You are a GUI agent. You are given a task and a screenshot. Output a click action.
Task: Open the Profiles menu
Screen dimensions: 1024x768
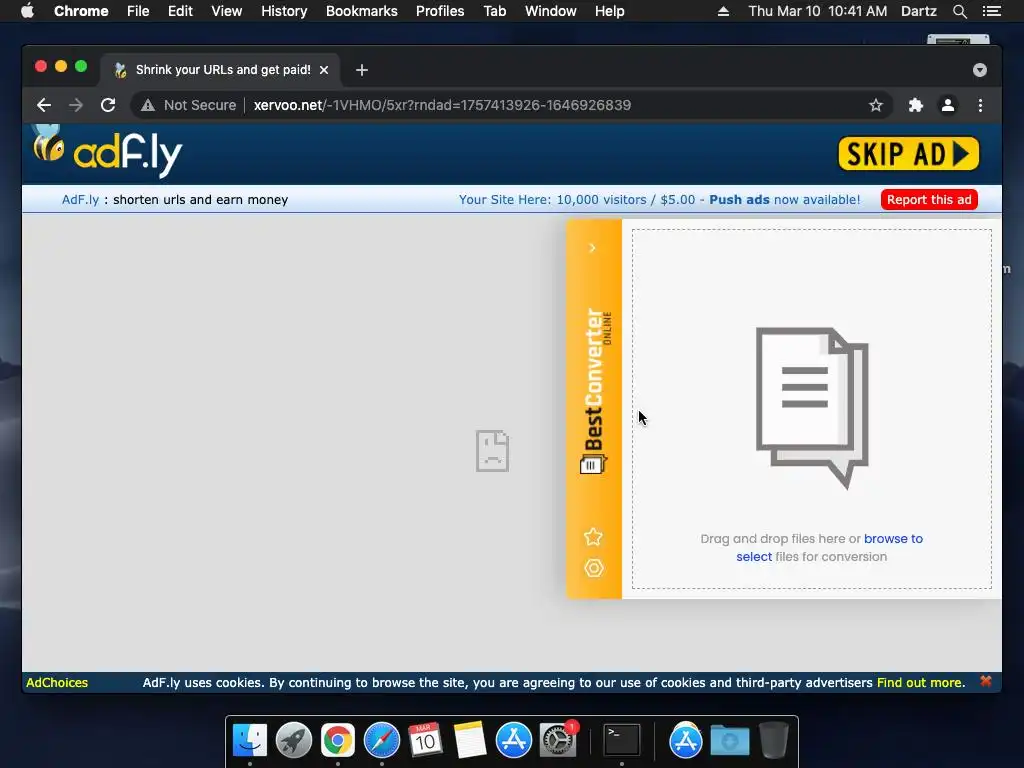pyautogui.click(x=440, y=11)
